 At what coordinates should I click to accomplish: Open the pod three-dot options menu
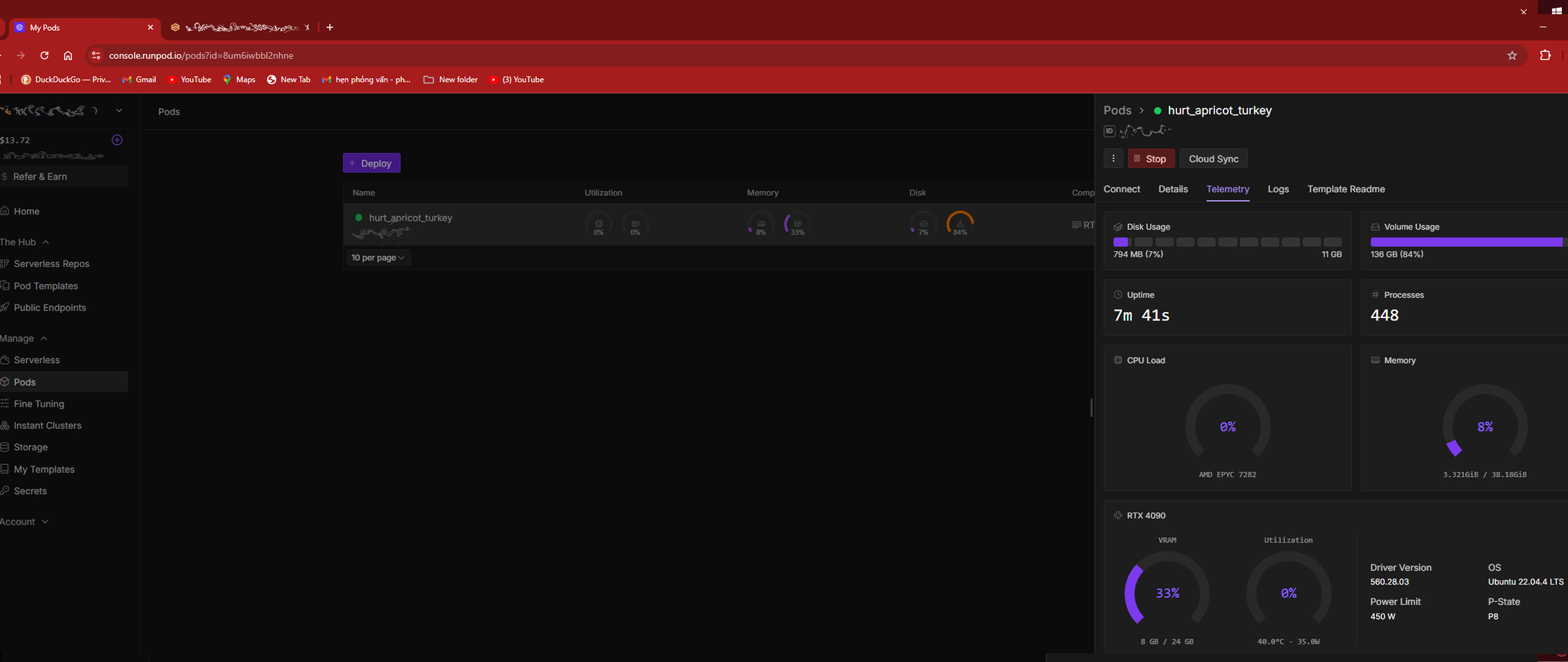tap(1113, 159)
